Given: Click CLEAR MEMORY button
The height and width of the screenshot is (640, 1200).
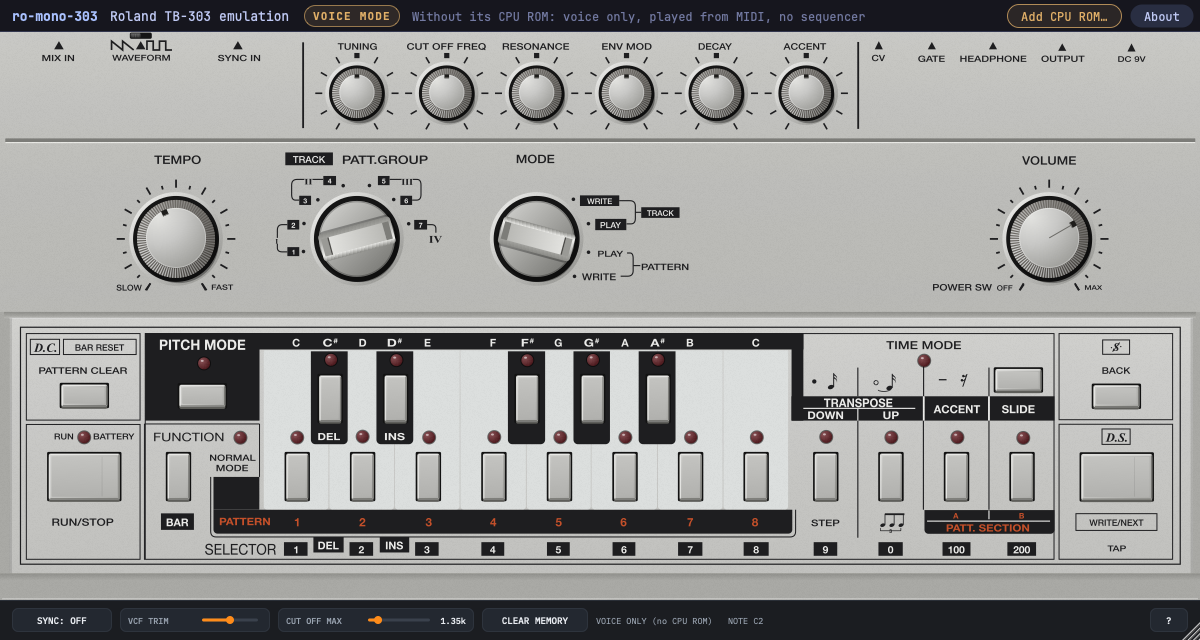Looking at the screenshot, I should pos(535,621).
